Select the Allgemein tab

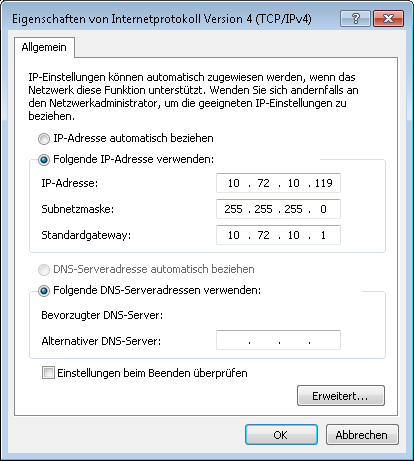point(44,47)
